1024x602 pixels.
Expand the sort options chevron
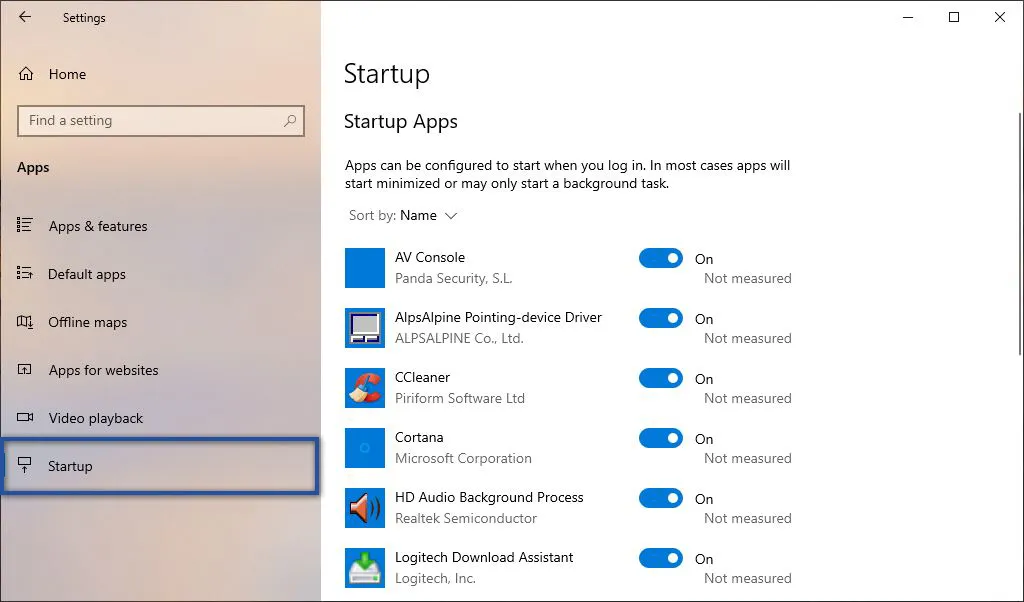pyautogui.click(x=450, y=215)
